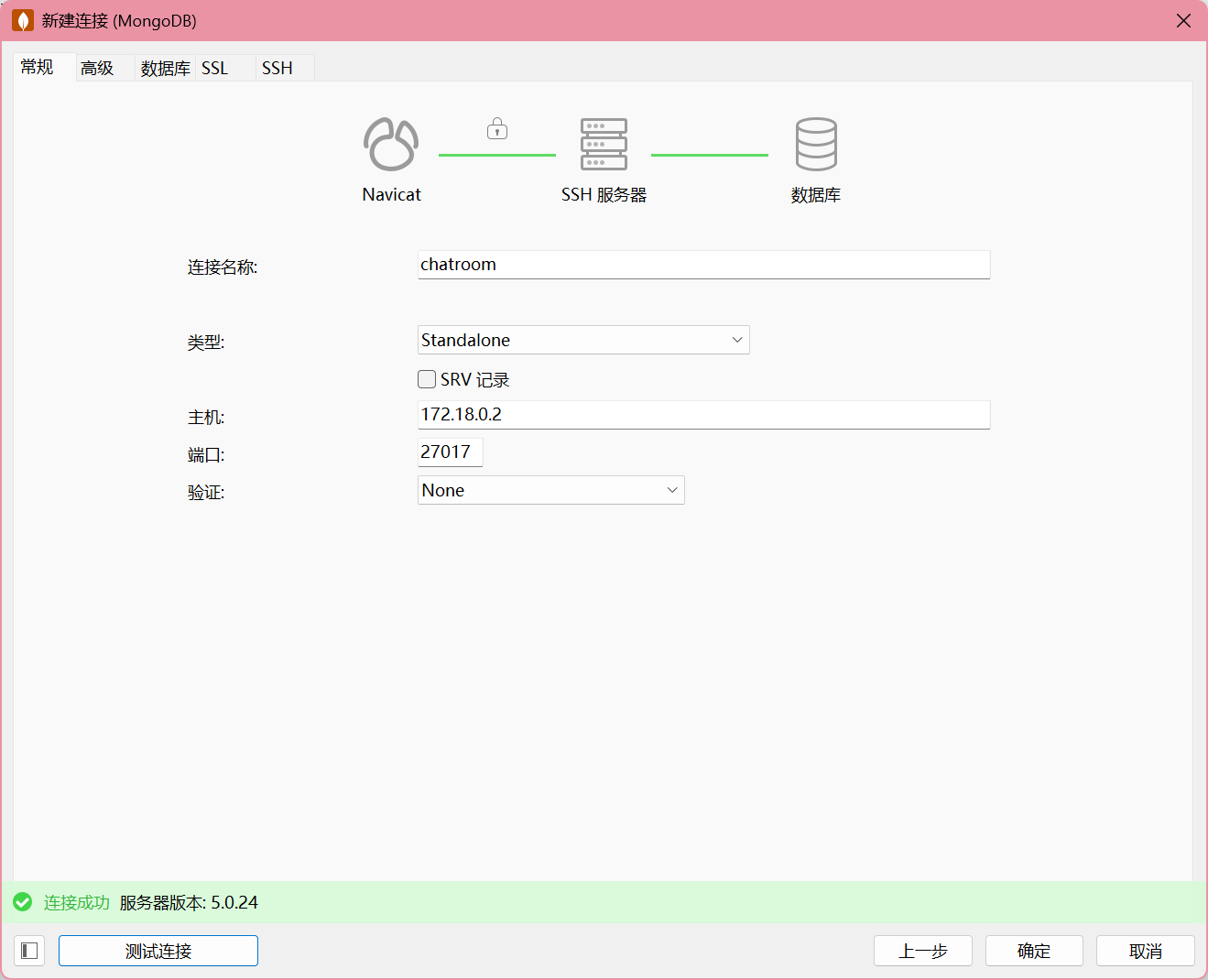Close the 新建连接 dialog window

pyautogui.click(x=1183, y=20)
